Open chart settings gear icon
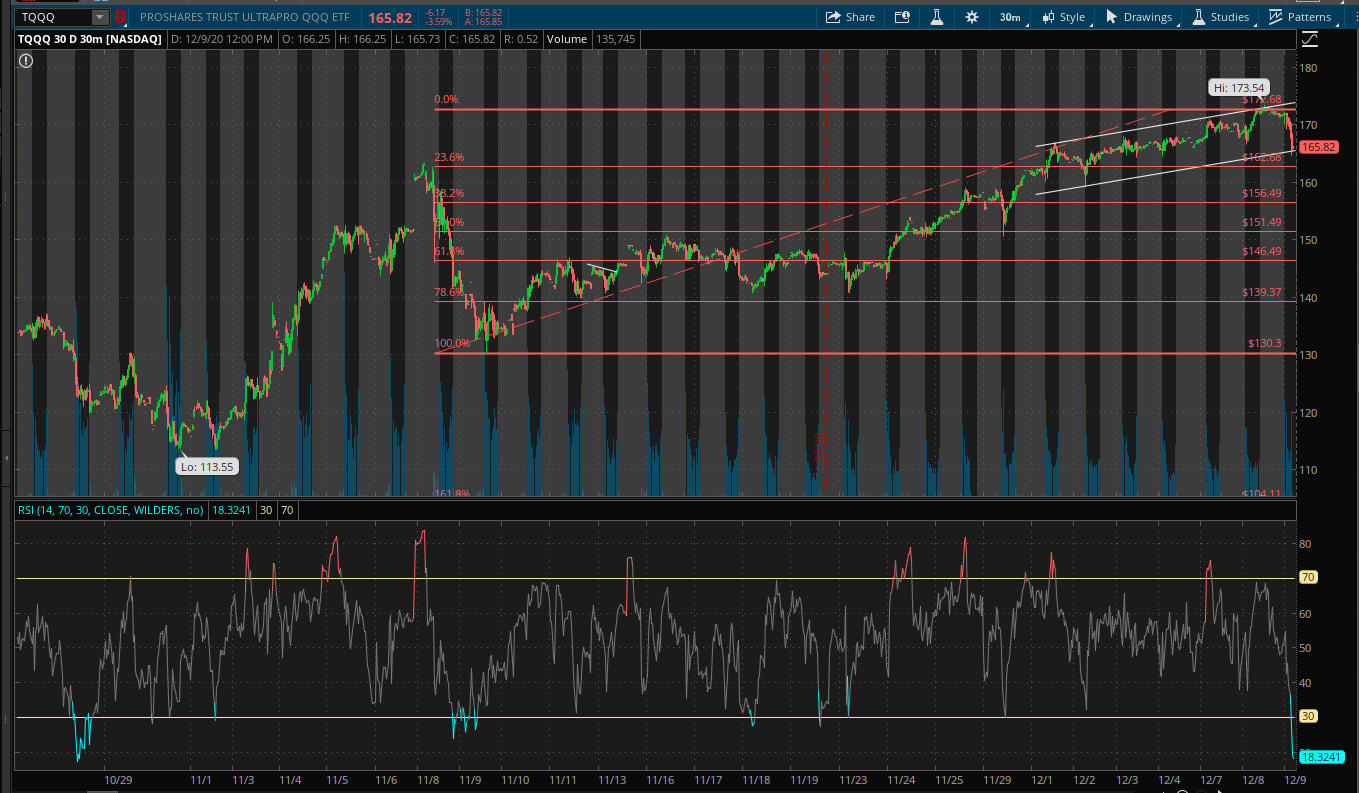This screenshot has height=793, width=1359. point(972,17)
